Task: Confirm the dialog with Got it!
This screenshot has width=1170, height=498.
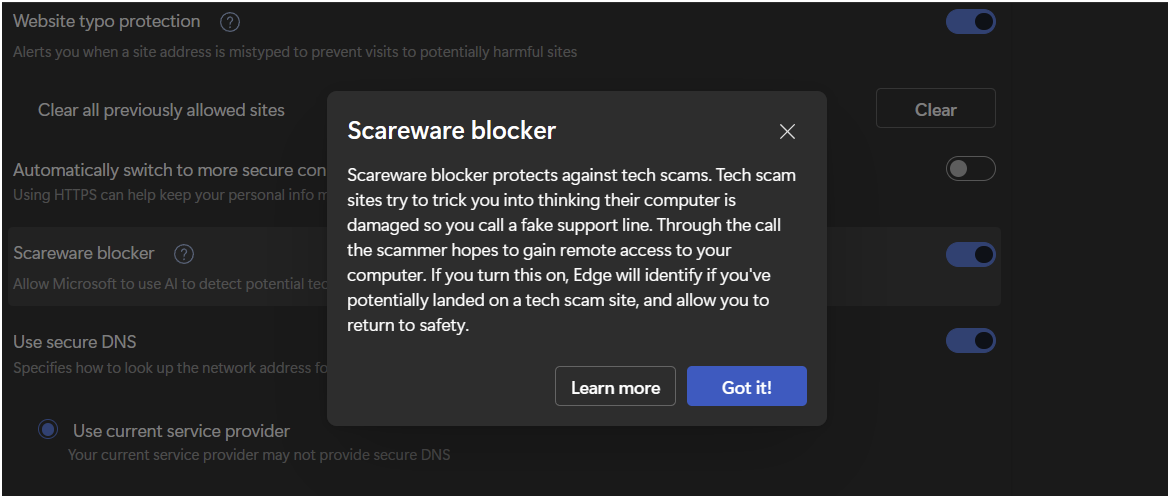Action: 747,387
